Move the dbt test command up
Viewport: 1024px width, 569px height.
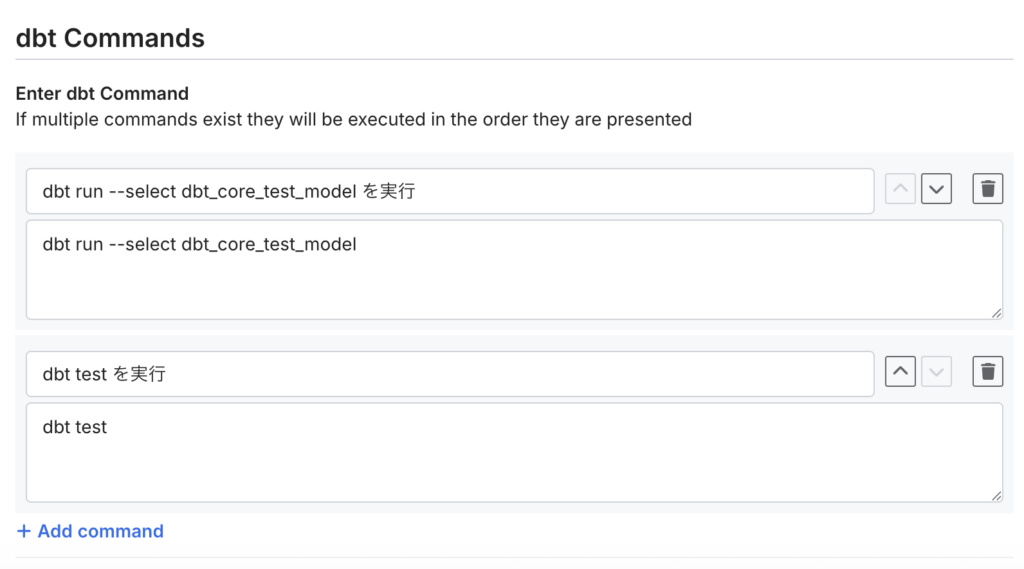click(900, 372)
